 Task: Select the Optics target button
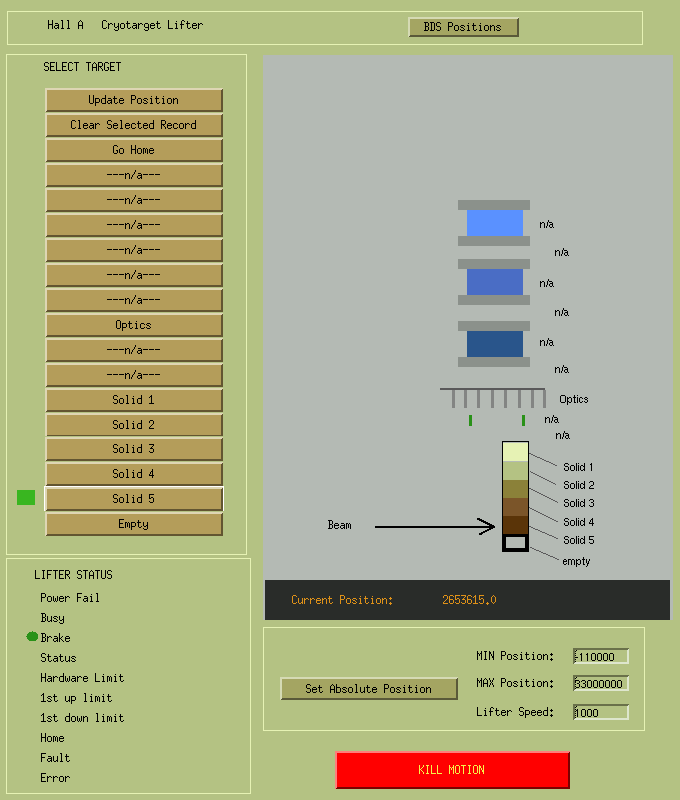(x=134, y=325)
